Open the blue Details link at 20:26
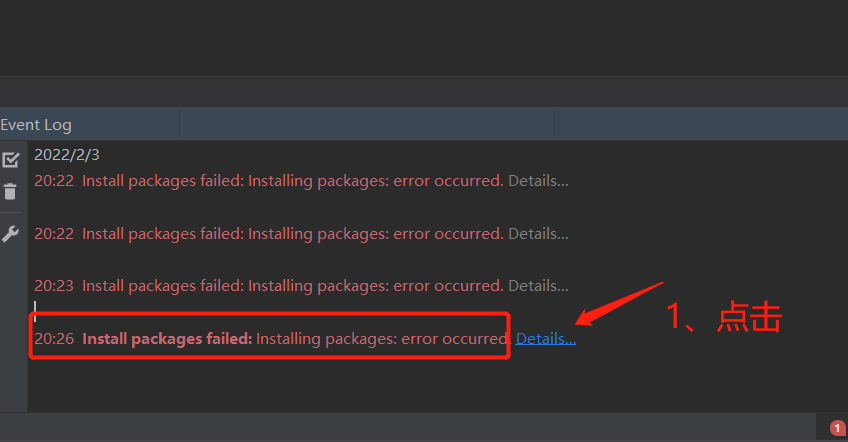Image resolution: width=848 pixels, height=442 pixels. (x=546, y=339)
